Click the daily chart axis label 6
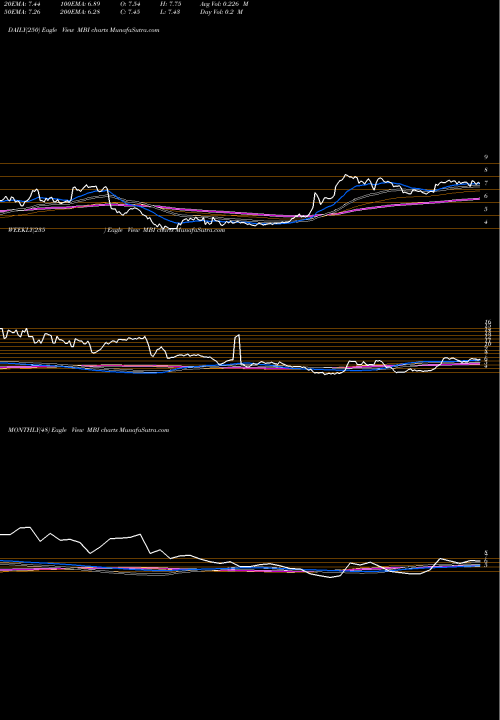This screenshot has height=720, width=500. (x=486, y=196)
